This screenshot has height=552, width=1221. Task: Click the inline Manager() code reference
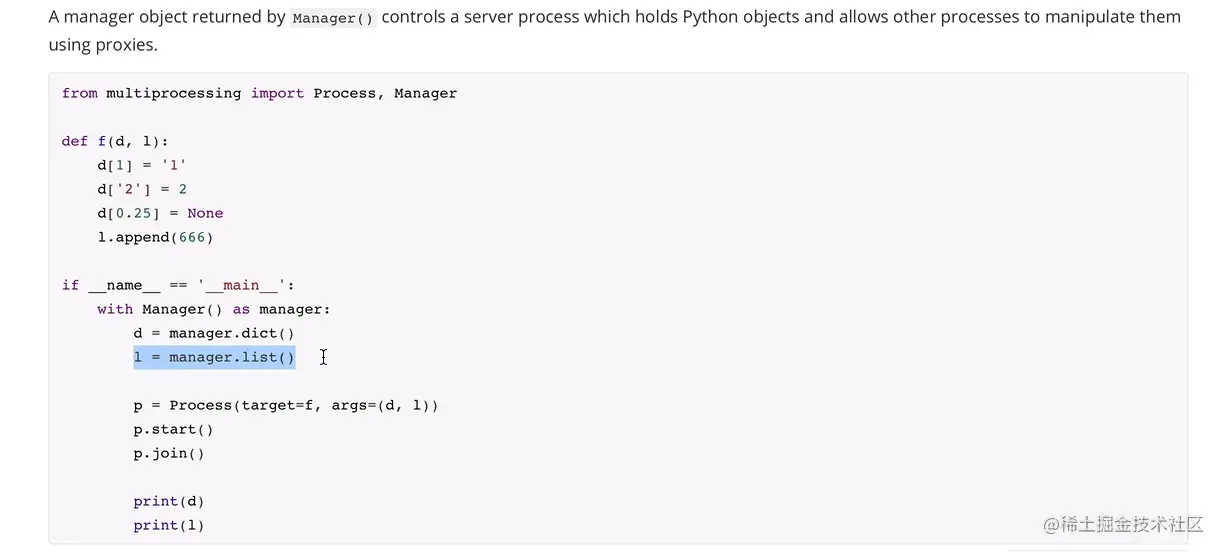click(x=334, y=18)
